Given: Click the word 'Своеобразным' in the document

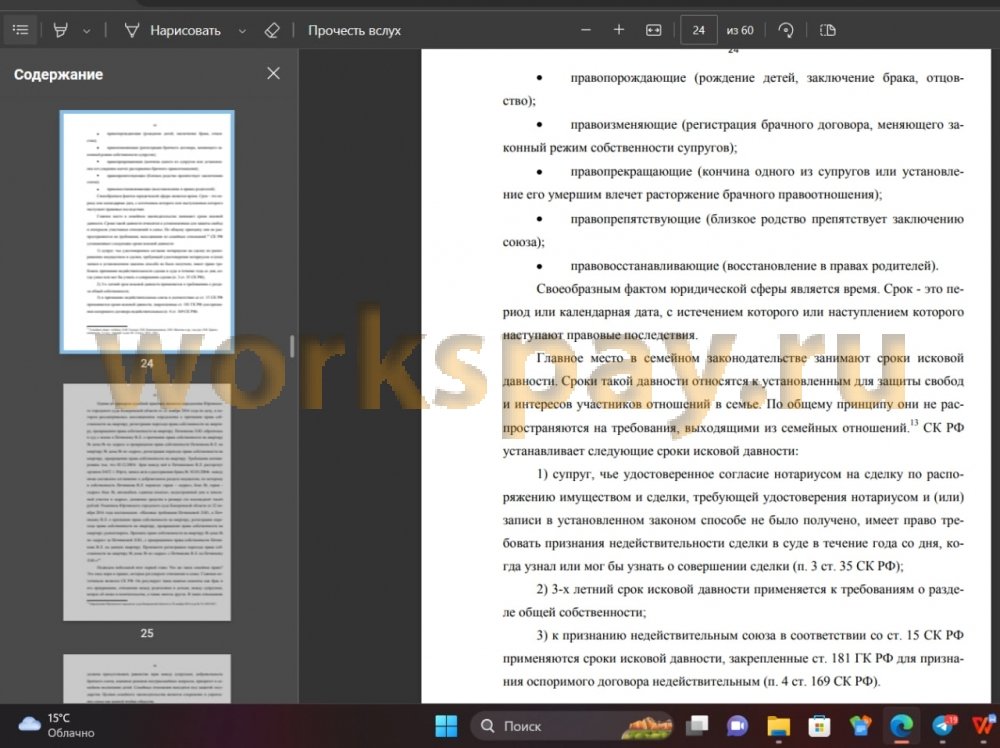Looking at the screenshot, I should 578,289.
